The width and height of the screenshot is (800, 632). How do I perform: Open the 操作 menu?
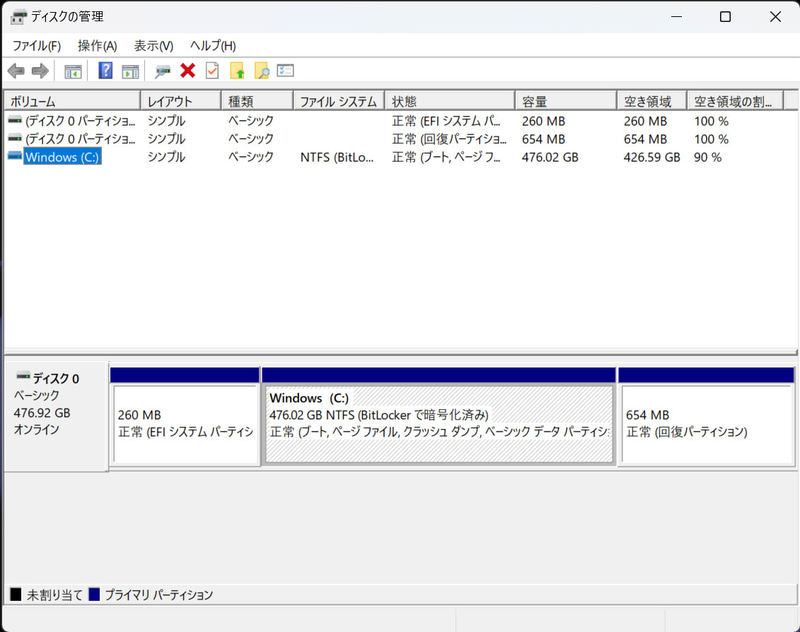pyautogui.click(x=95, y=45)
